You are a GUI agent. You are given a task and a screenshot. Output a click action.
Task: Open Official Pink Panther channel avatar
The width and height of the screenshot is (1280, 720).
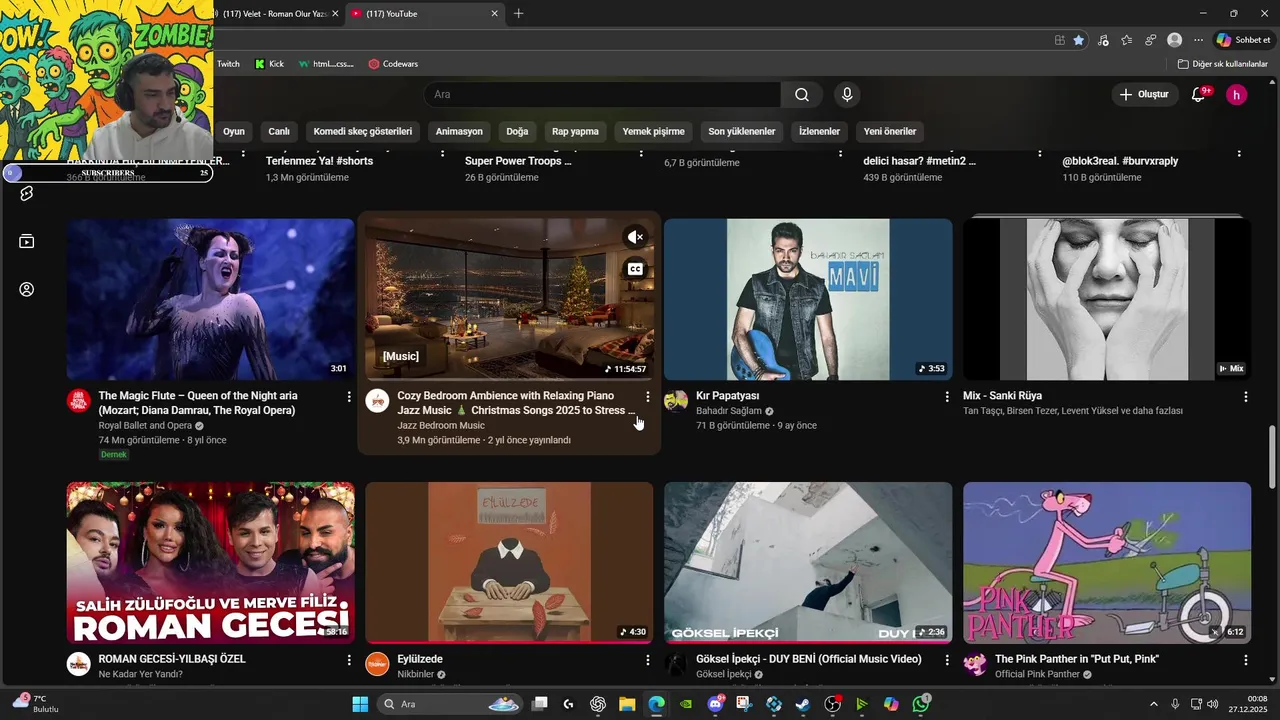975,665
